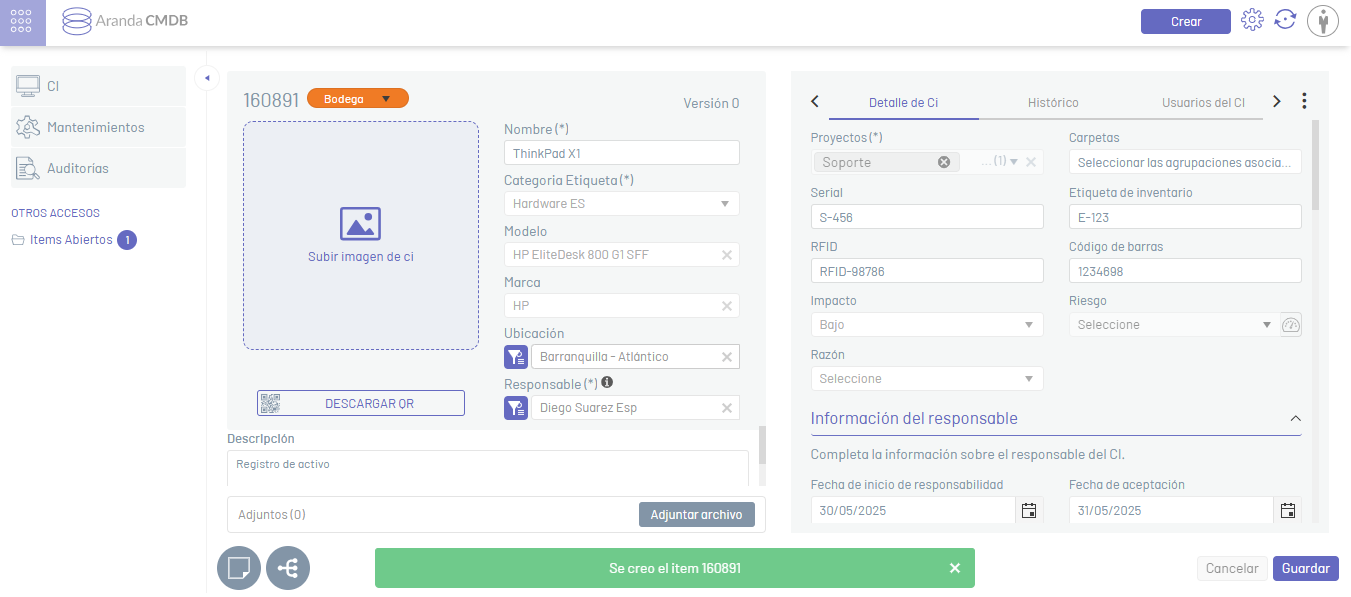
Task: Click the refresh sync icon
Action: click(x=1285, y=20)
